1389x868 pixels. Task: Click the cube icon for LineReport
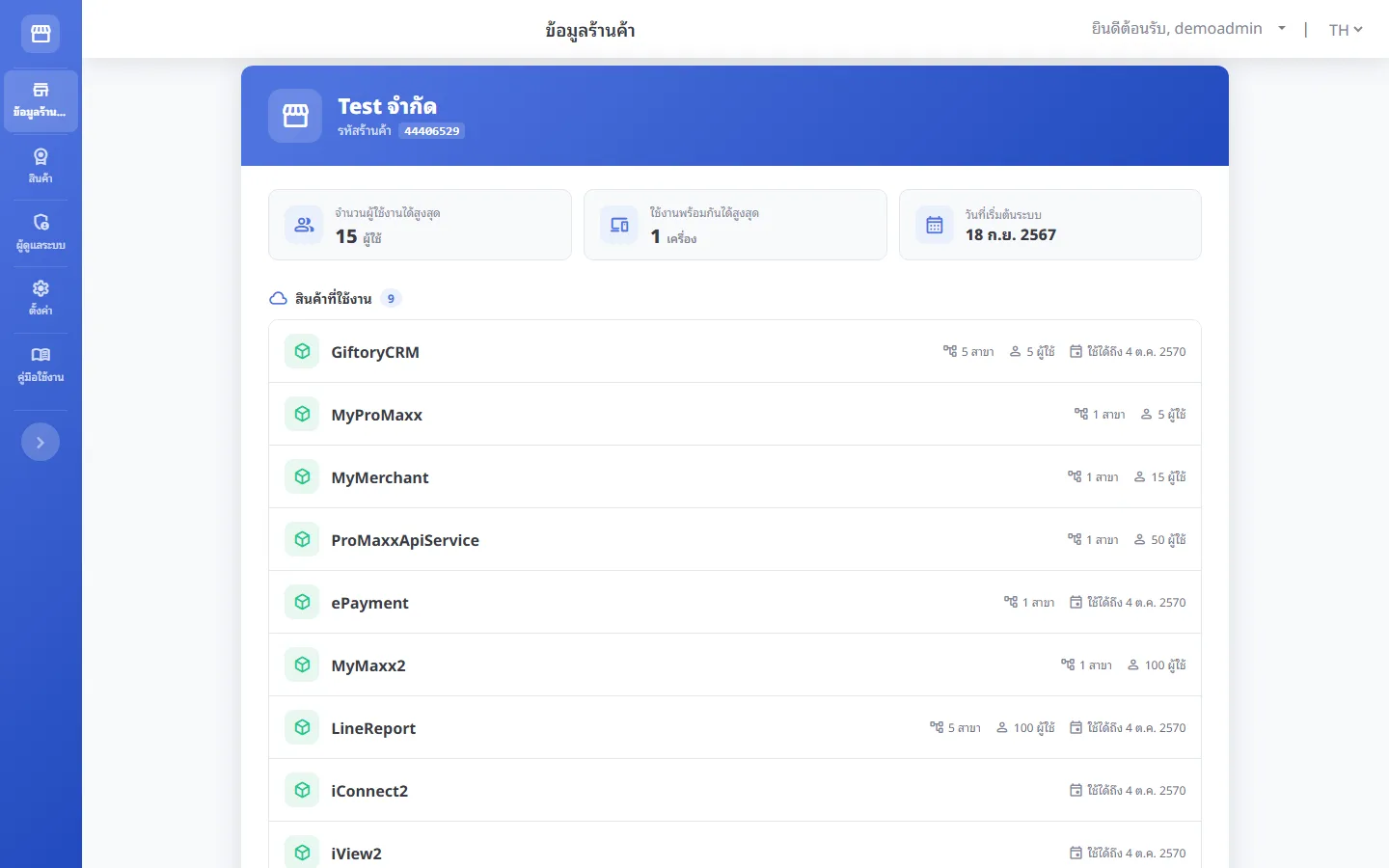click(302, 727)
